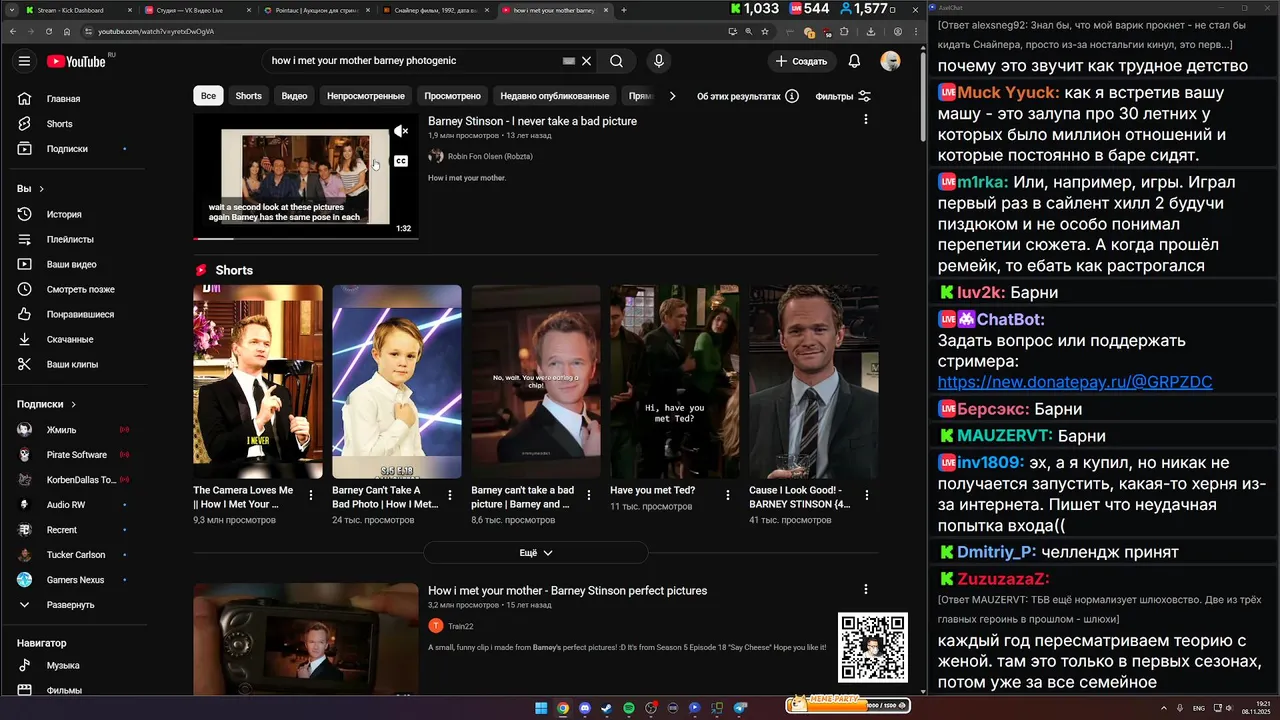Open the keyboard icon inside the search box

click(x=569, y=61)
